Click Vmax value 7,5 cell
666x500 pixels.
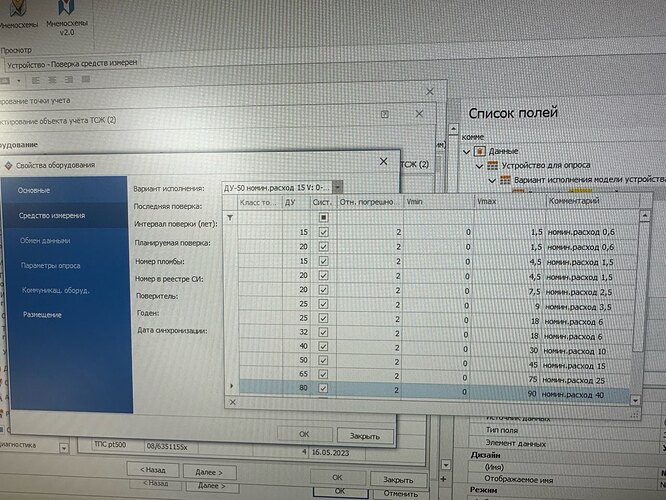509,292
